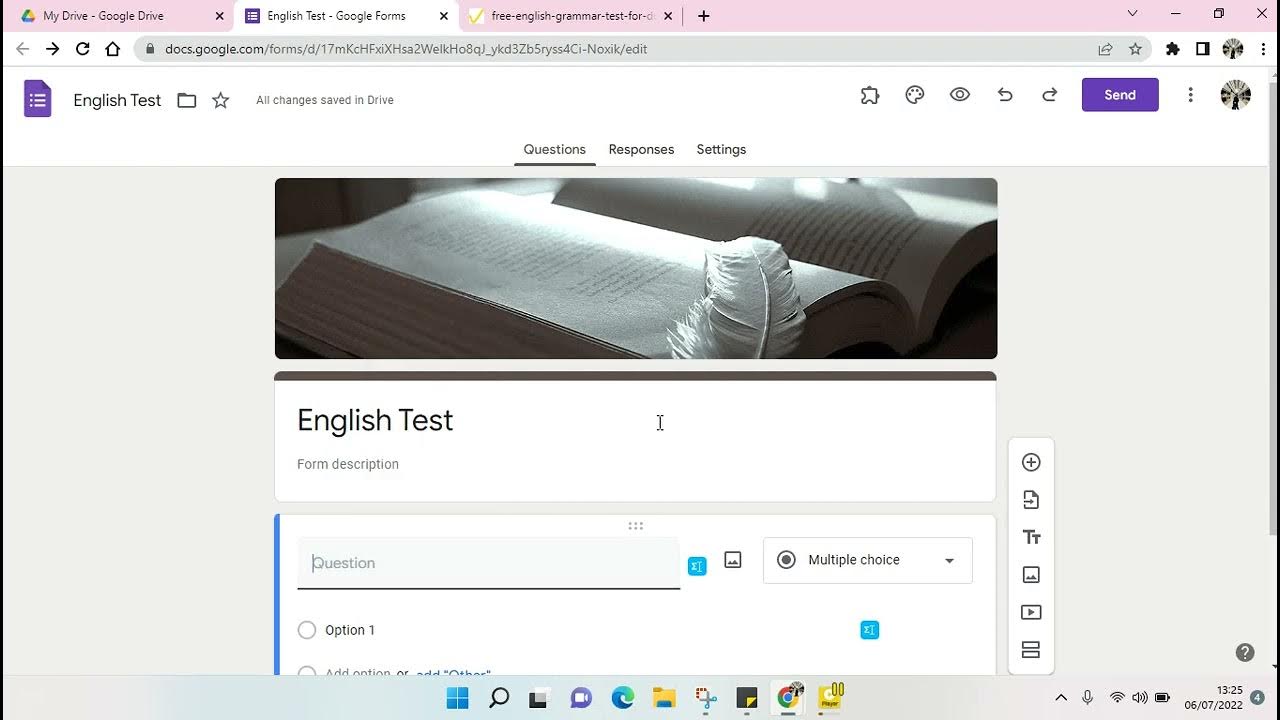Insert image into question

pos(733,560)
